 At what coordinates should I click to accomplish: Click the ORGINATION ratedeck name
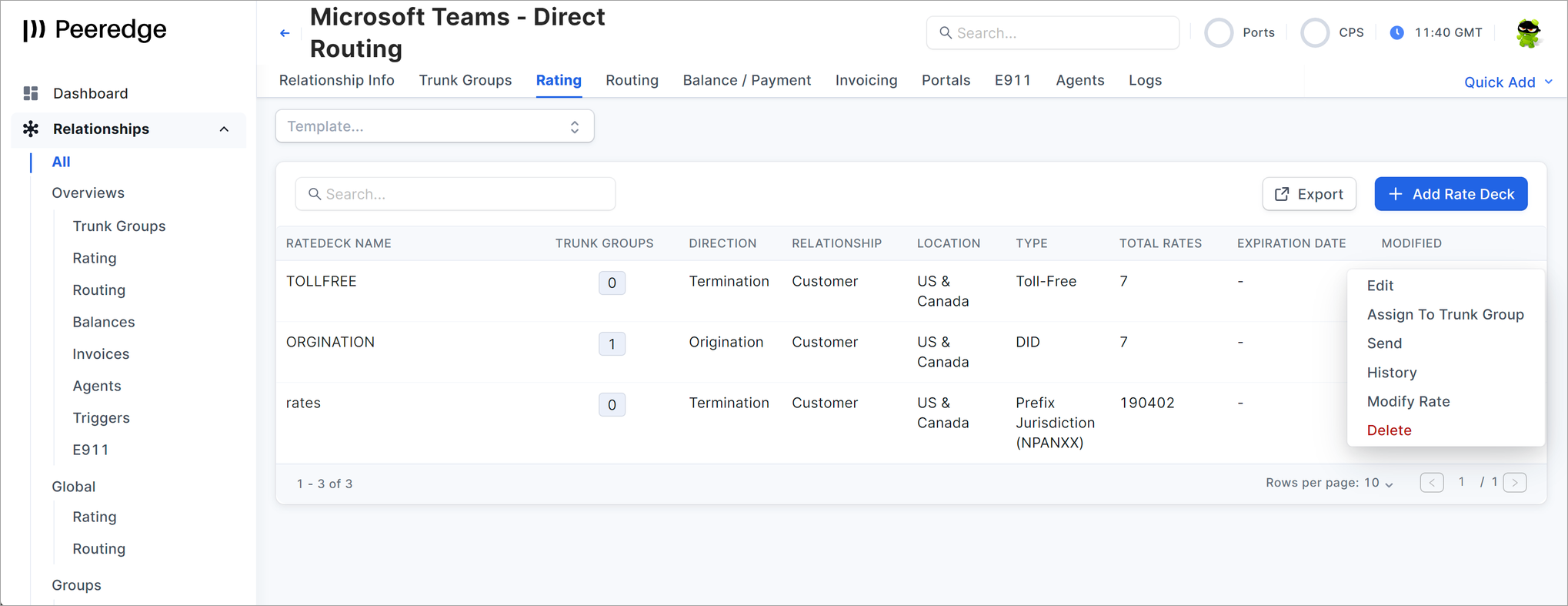pos(330,342)
